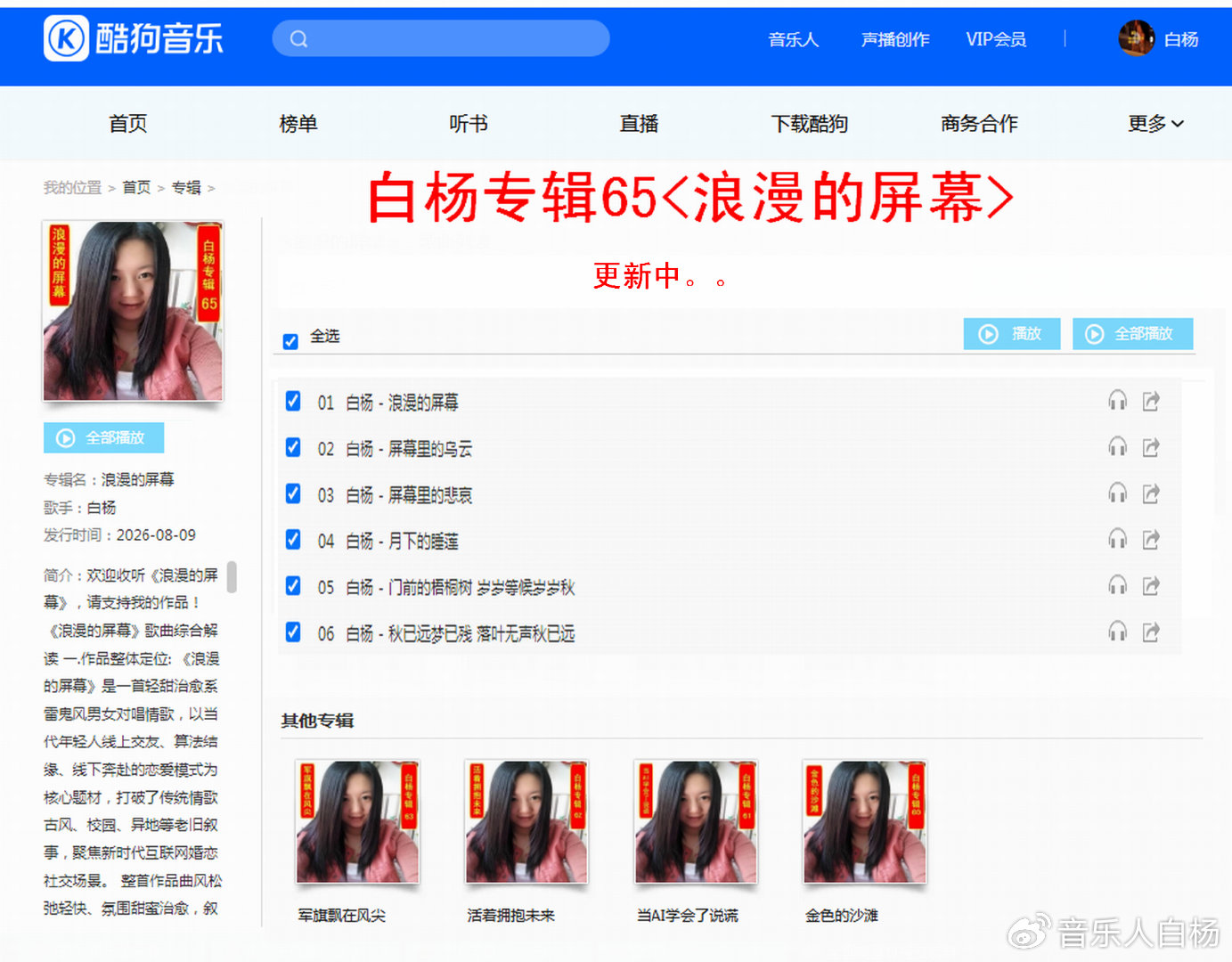Click album title 金色的沙滩
Image resolution: width=1232 pixels, height=962 pixels.
pos(842,915)
